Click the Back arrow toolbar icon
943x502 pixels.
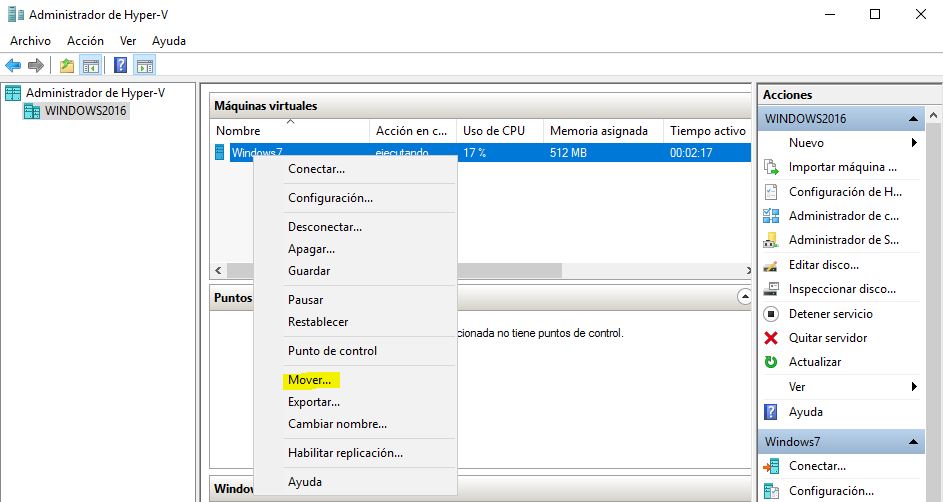point(13,65)
